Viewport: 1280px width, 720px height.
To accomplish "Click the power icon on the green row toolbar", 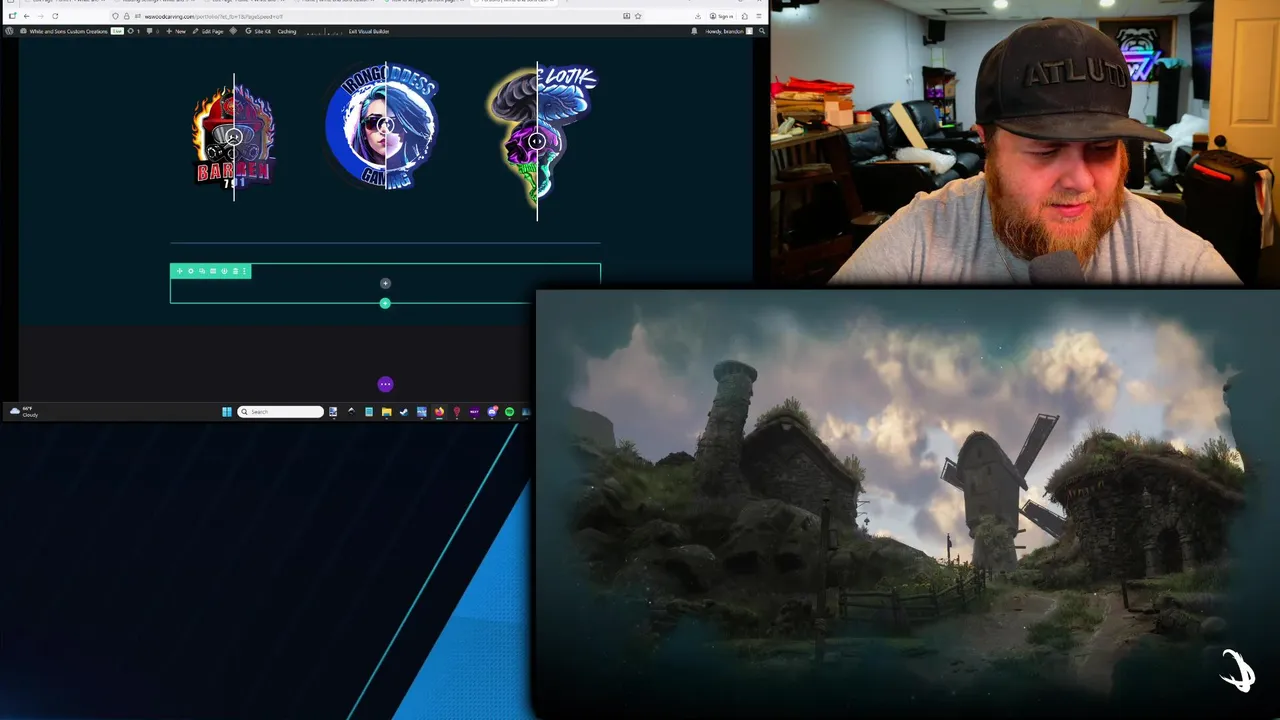I will click(x=224, y=271).
